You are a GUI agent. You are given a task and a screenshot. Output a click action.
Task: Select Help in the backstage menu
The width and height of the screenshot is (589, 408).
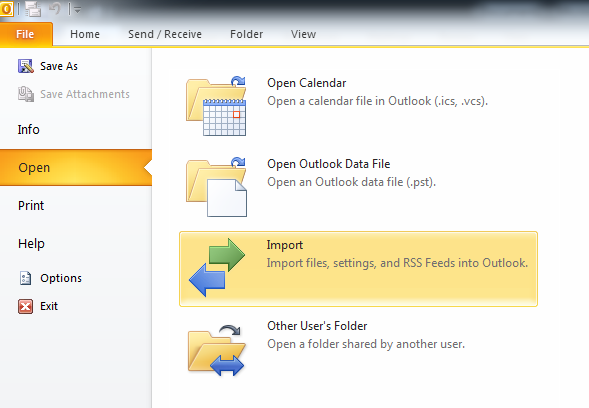pos(31,243)
